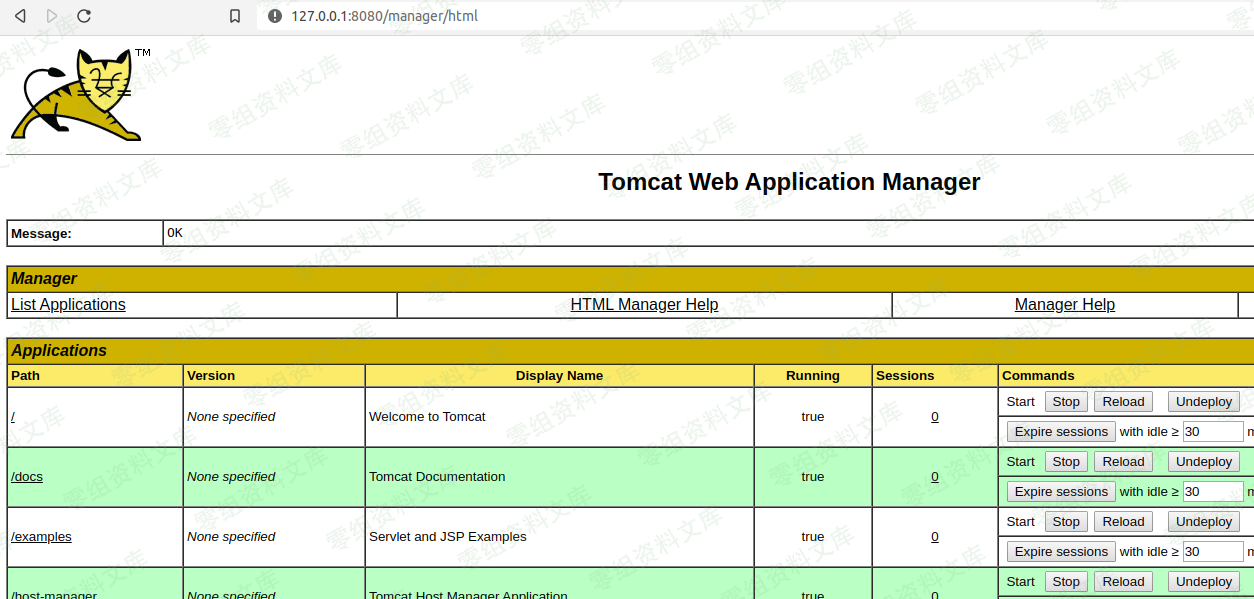Image resolution: width=1254 pixels, height=599 pixels.
Task: Open HTML Manager Help link
Action: [644, 305]
